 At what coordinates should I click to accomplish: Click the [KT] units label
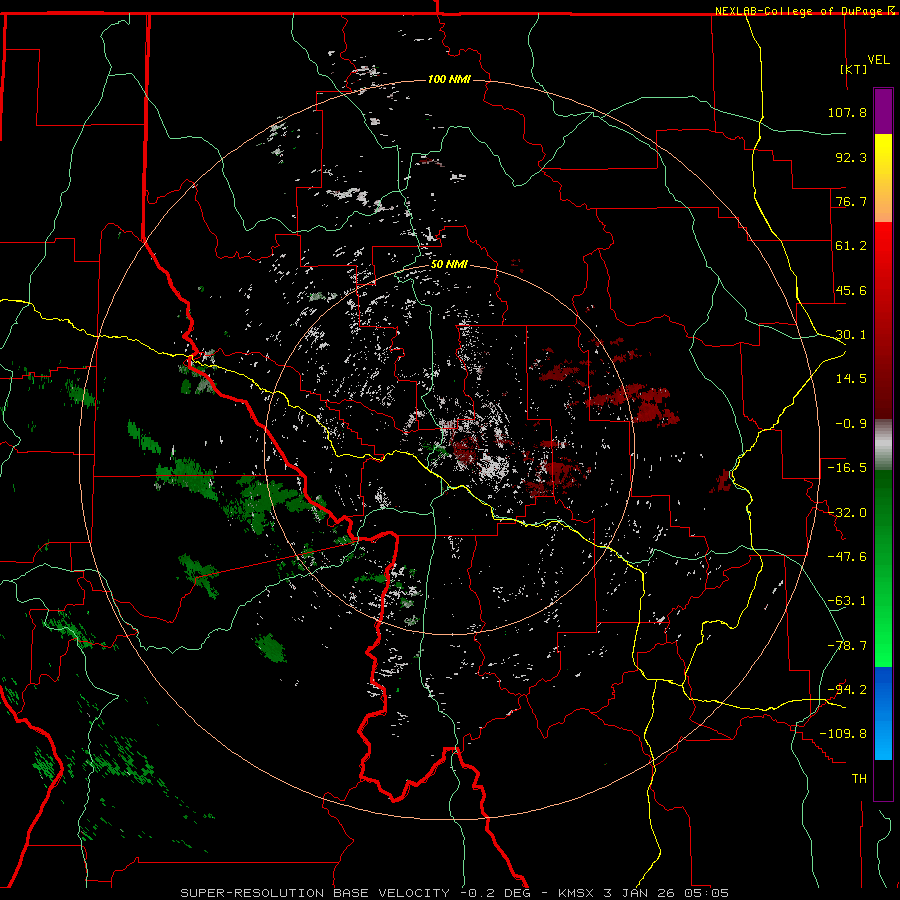point(854,69)
